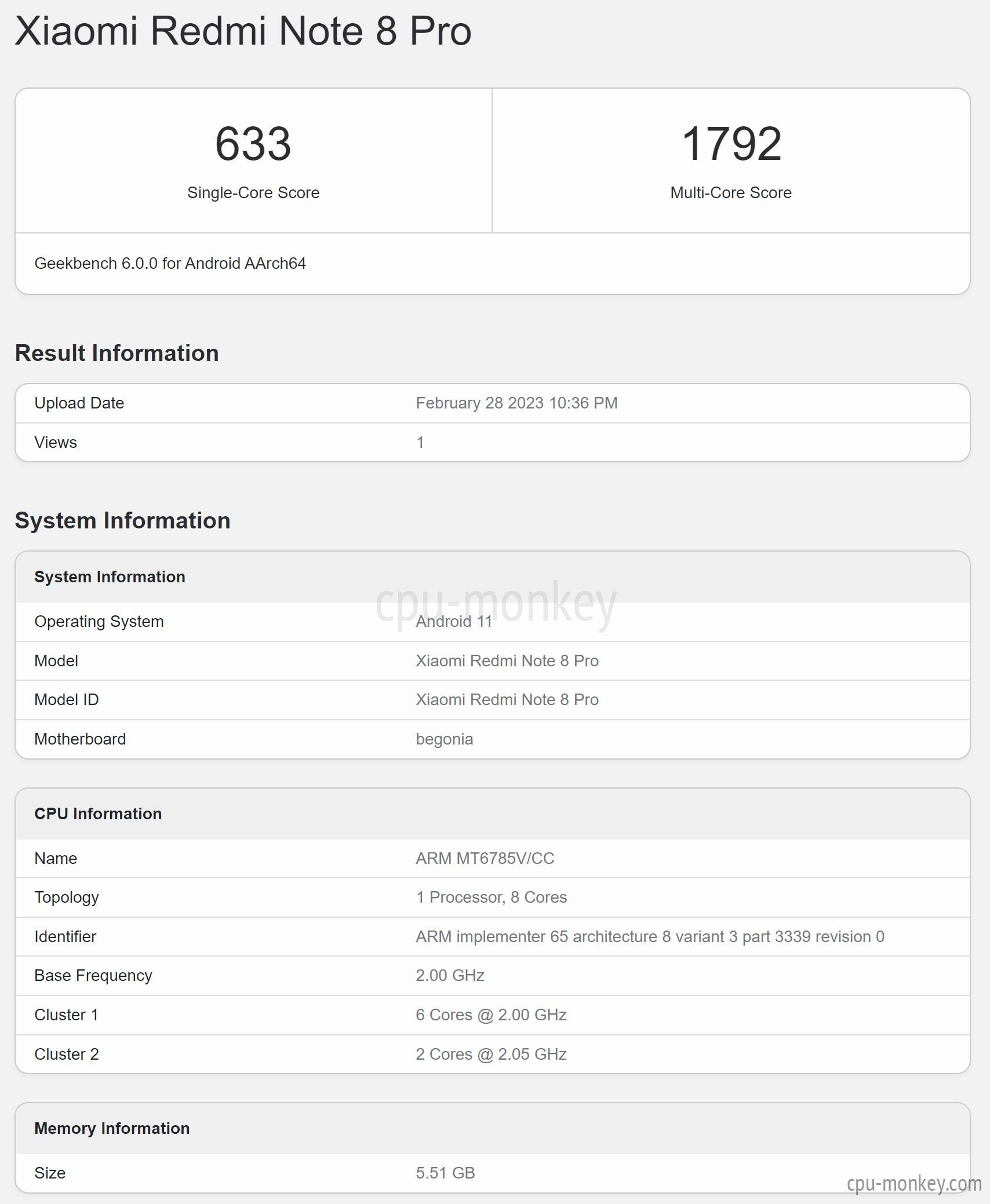The height and width of the screenshot is (1204, 990).
Task: Click the Single-Core Score label
Action: point(253,192)
